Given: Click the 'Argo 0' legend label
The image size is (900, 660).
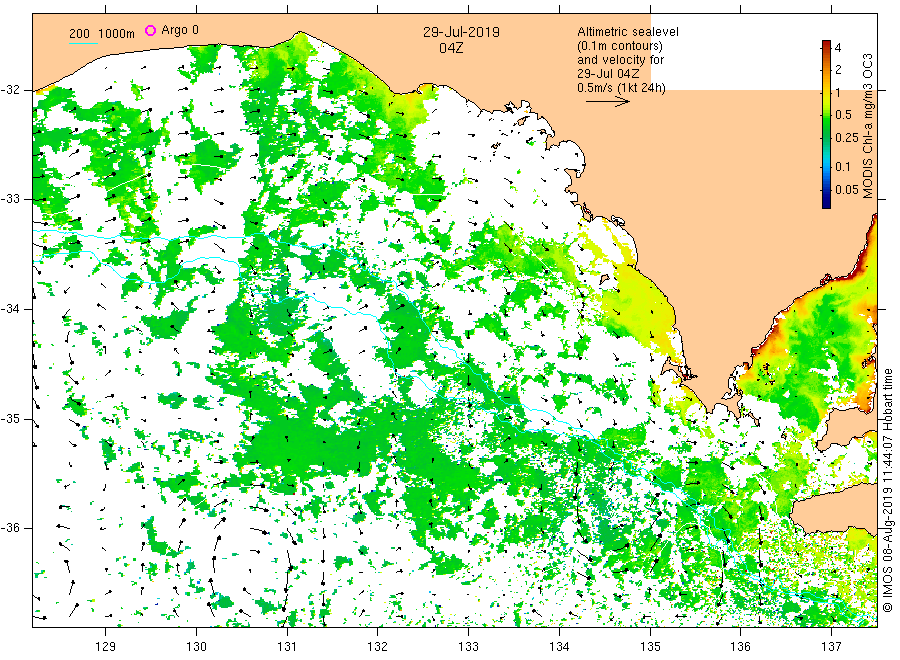Looking at the screenshot, I should point(180,30).
